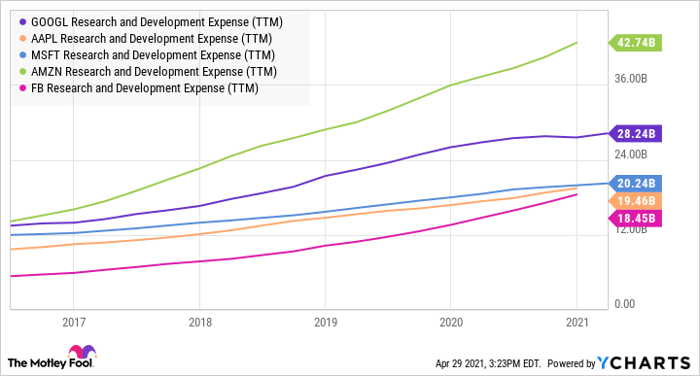Select the AAPL Research and Development Expense label
700x376 pixels.
[x=151, y=38]
